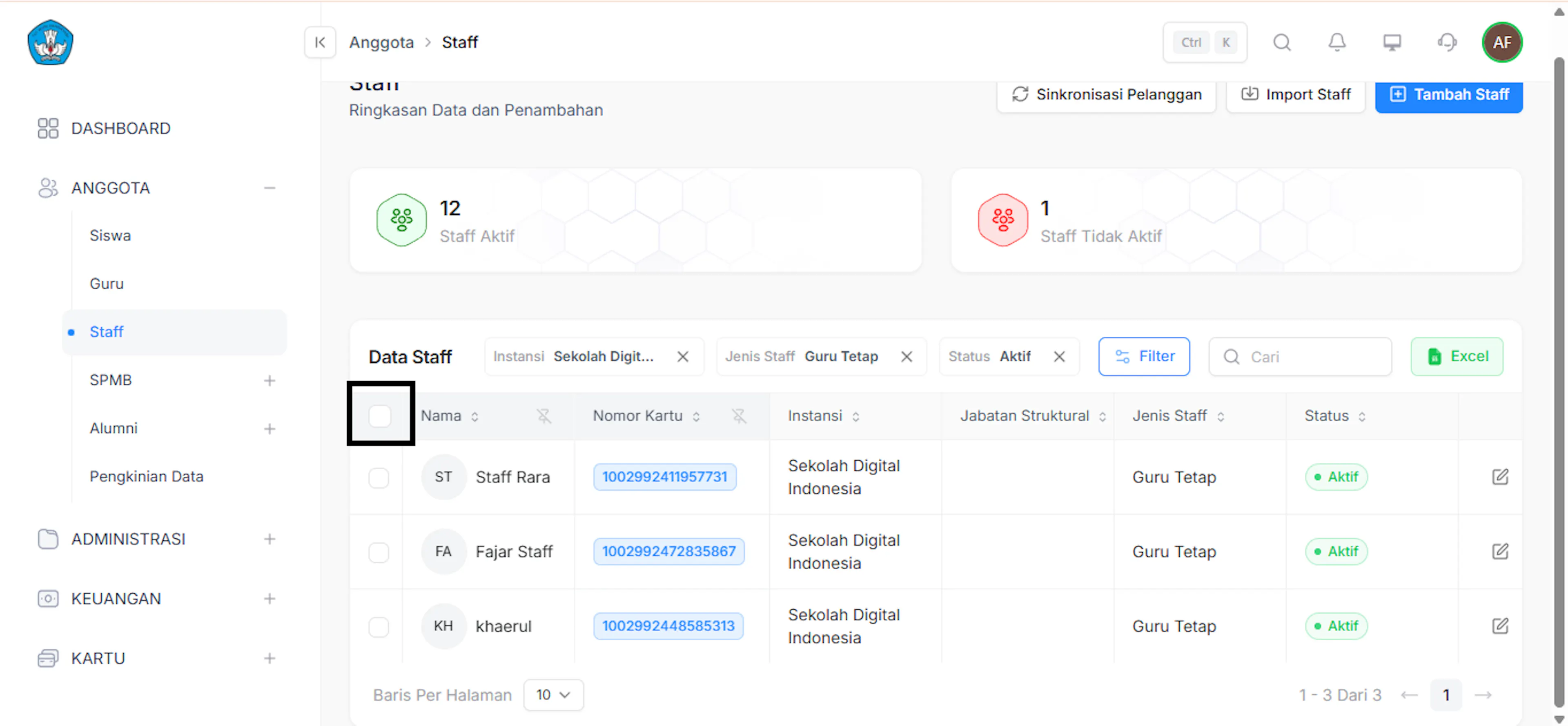Open the Siswa submenu item
The image size is (1568, 726).
[x=110, y=235]
